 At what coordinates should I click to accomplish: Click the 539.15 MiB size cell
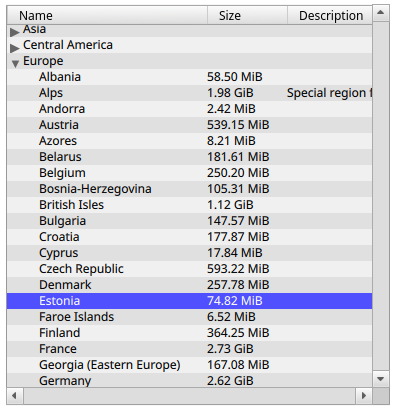238,125
